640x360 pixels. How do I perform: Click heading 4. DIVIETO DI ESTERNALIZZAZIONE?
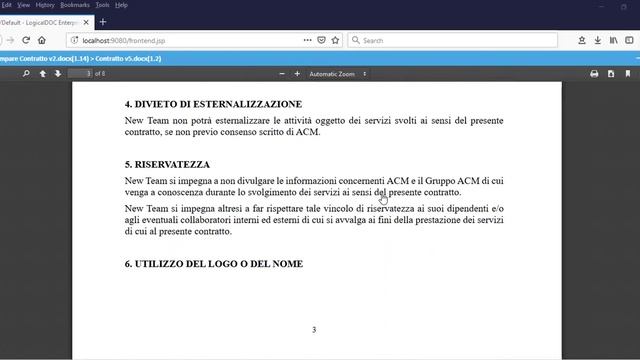pyautogui.click(x=213, y=104)
